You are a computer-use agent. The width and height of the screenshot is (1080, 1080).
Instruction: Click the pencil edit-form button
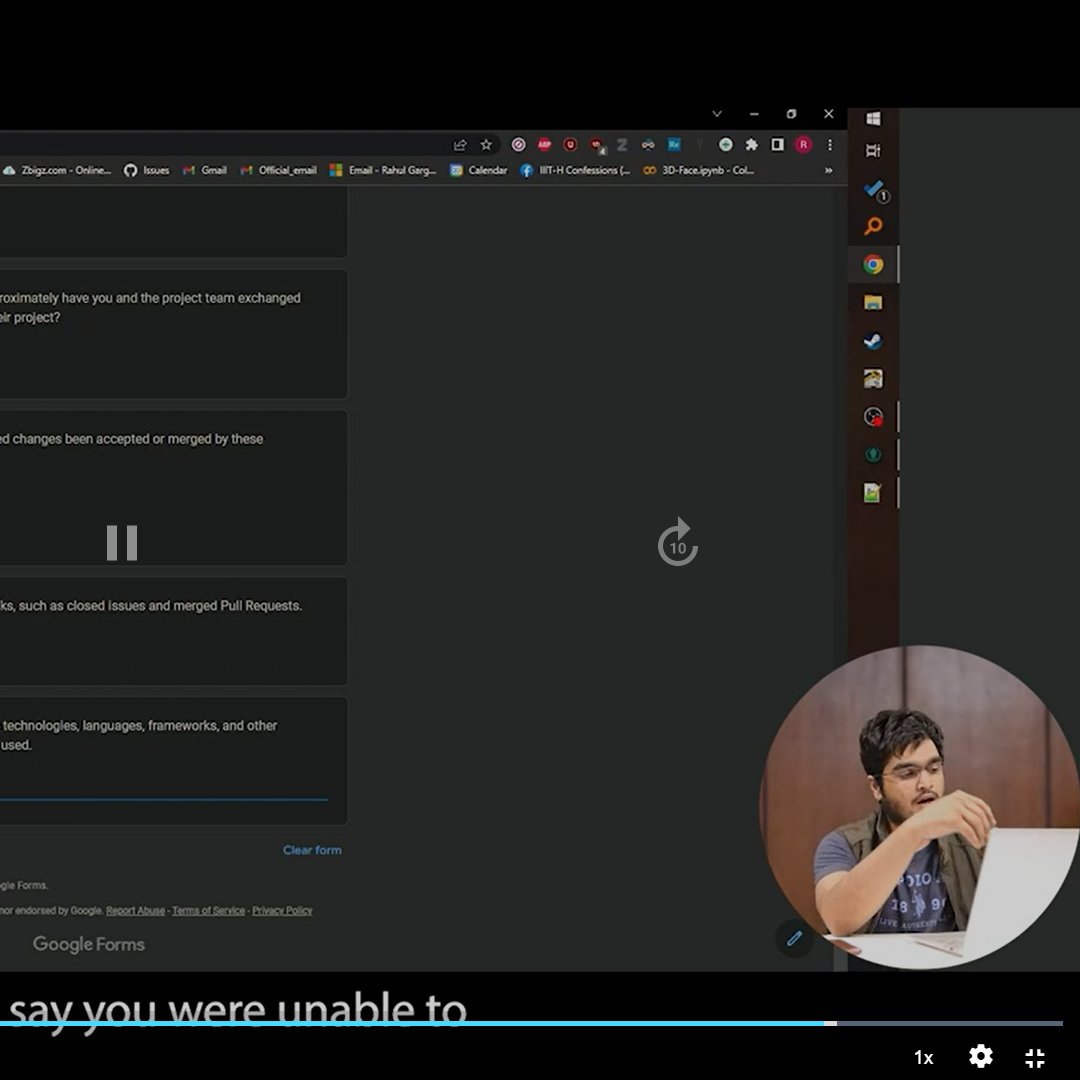tap(794, 938)
